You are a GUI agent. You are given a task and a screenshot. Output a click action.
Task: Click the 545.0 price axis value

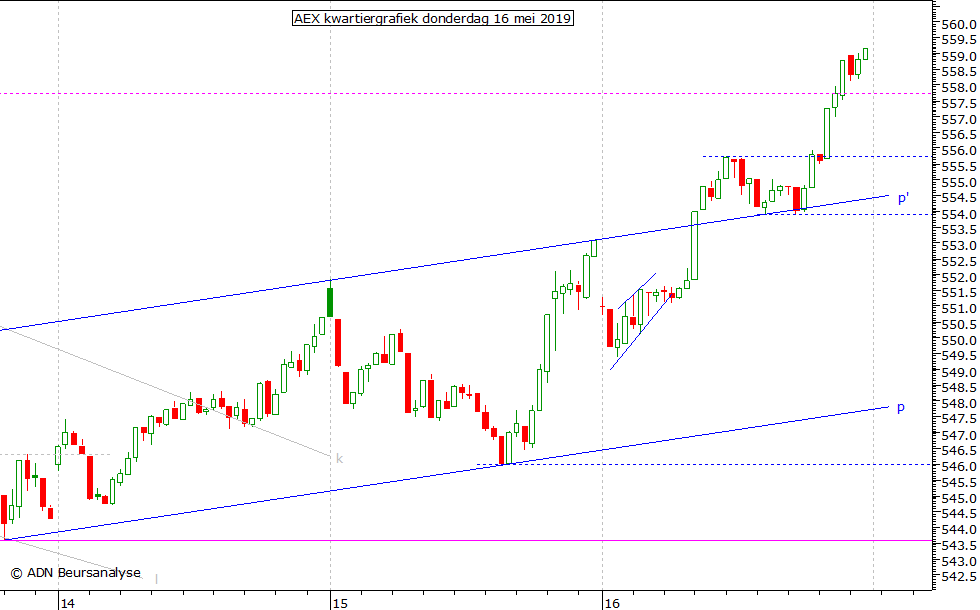[959, 499]
